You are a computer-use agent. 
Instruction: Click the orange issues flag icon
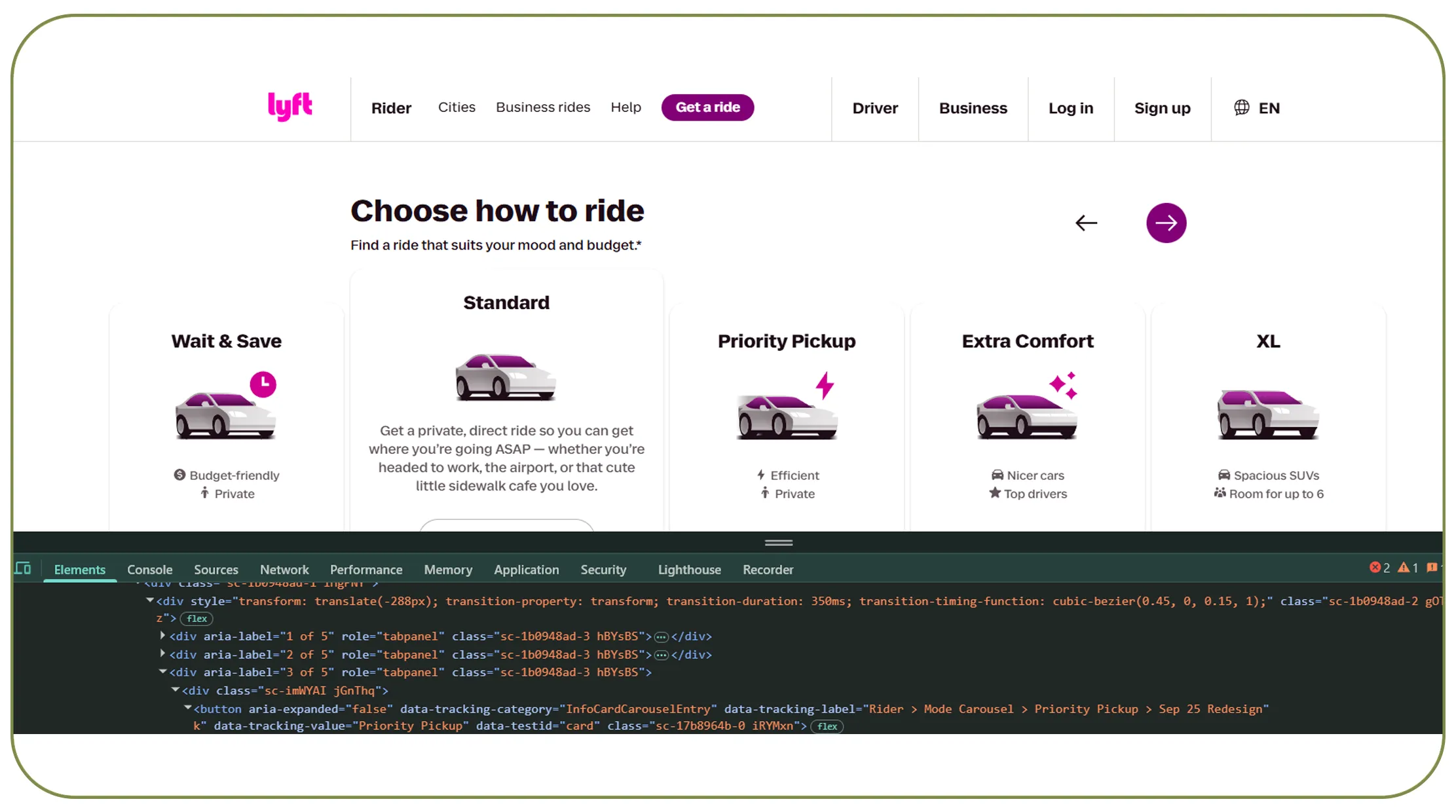[x=1432, y=568]
